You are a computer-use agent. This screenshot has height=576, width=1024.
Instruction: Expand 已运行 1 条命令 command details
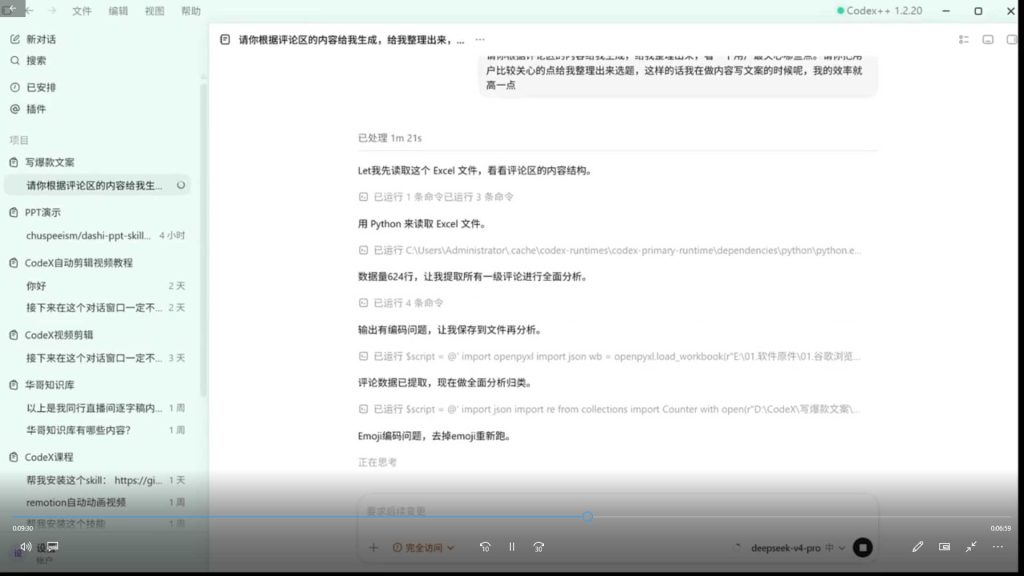click(436, 197)
